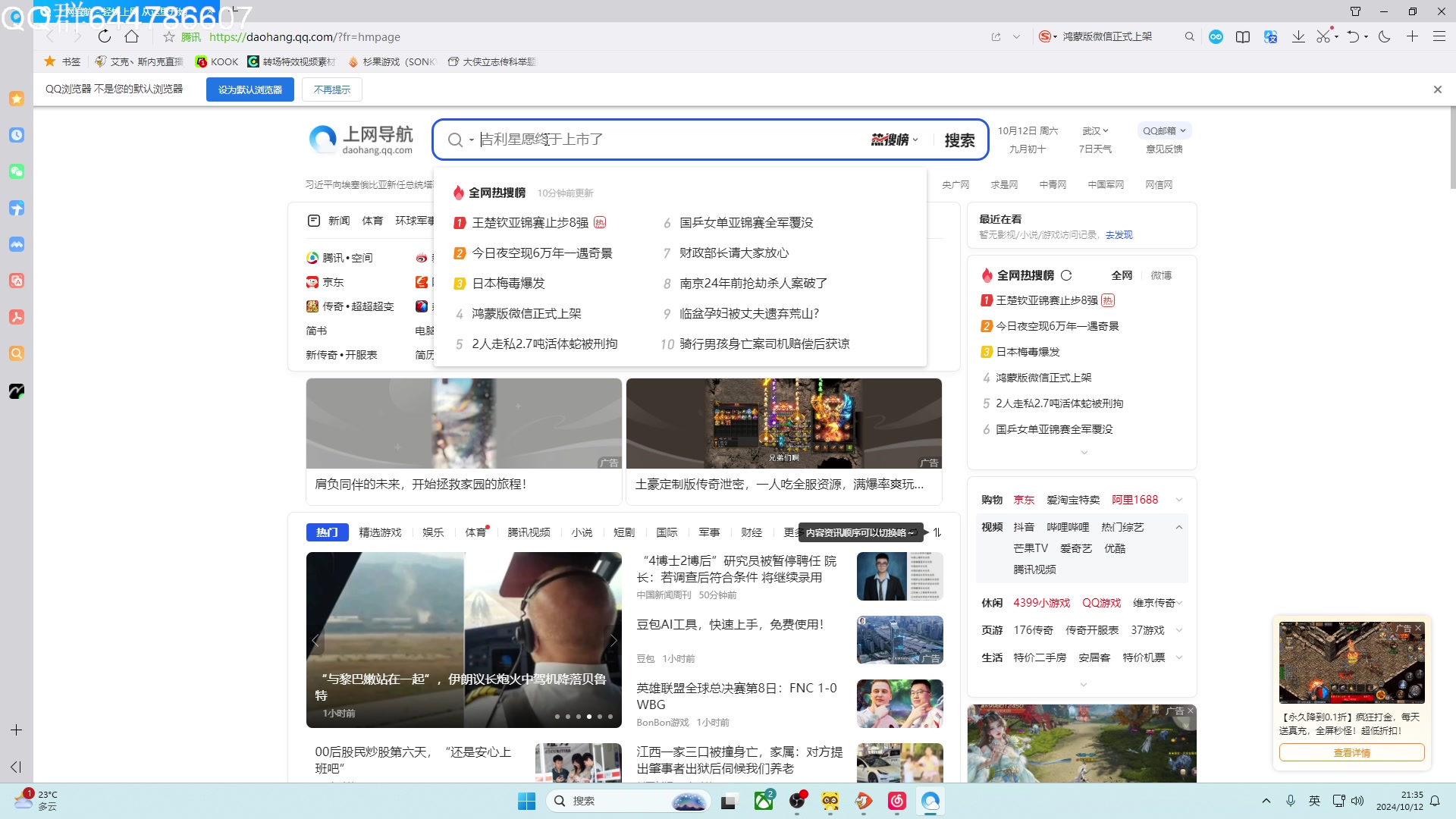Open the 腾讯•空间 site link
The image size is (1456, 819).
(x=340, y=258)
